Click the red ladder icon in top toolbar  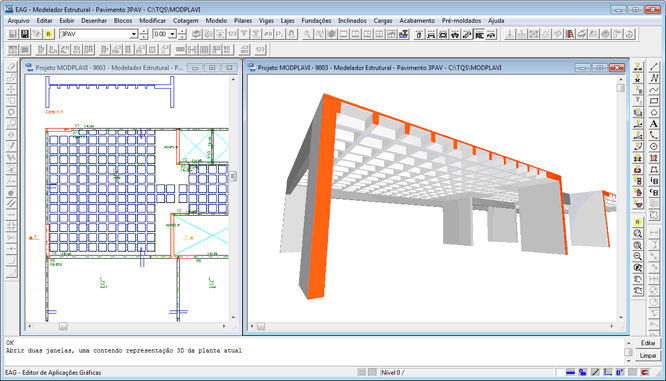pos(570,34)
